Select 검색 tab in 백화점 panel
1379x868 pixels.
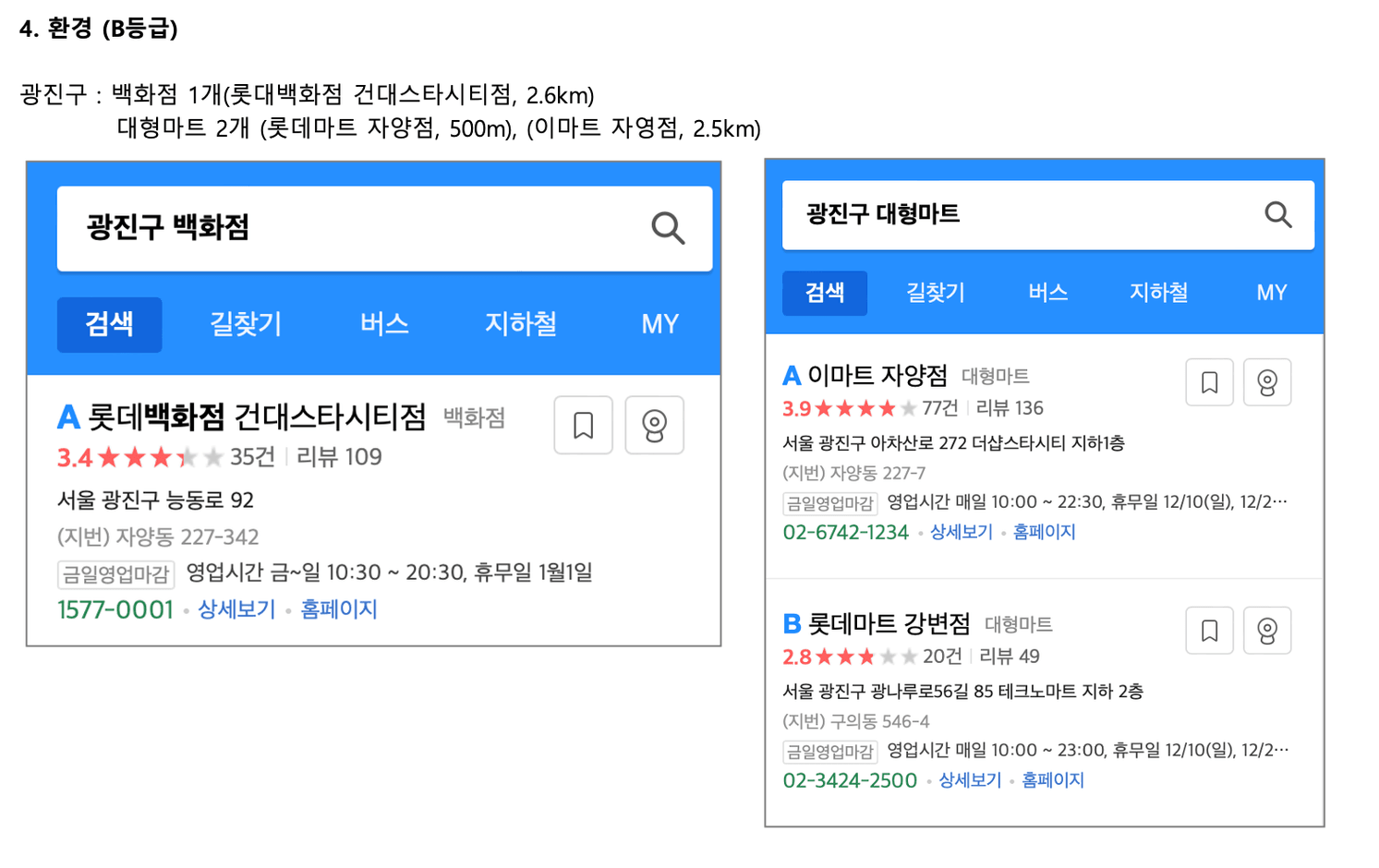(110, 324)
